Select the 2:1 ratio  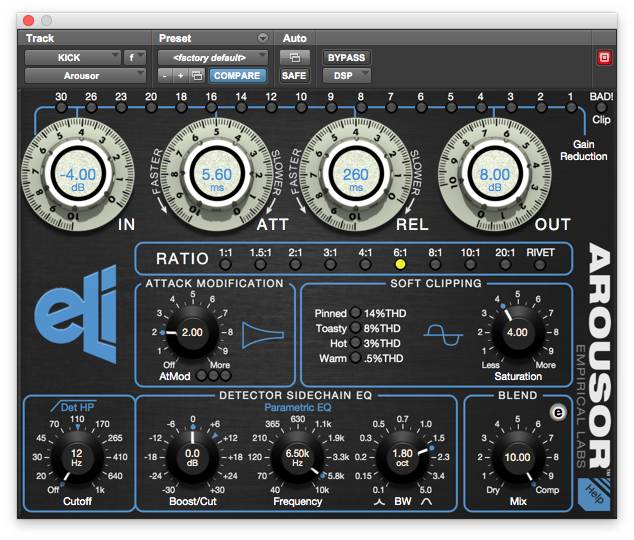[x=295, y=265]
